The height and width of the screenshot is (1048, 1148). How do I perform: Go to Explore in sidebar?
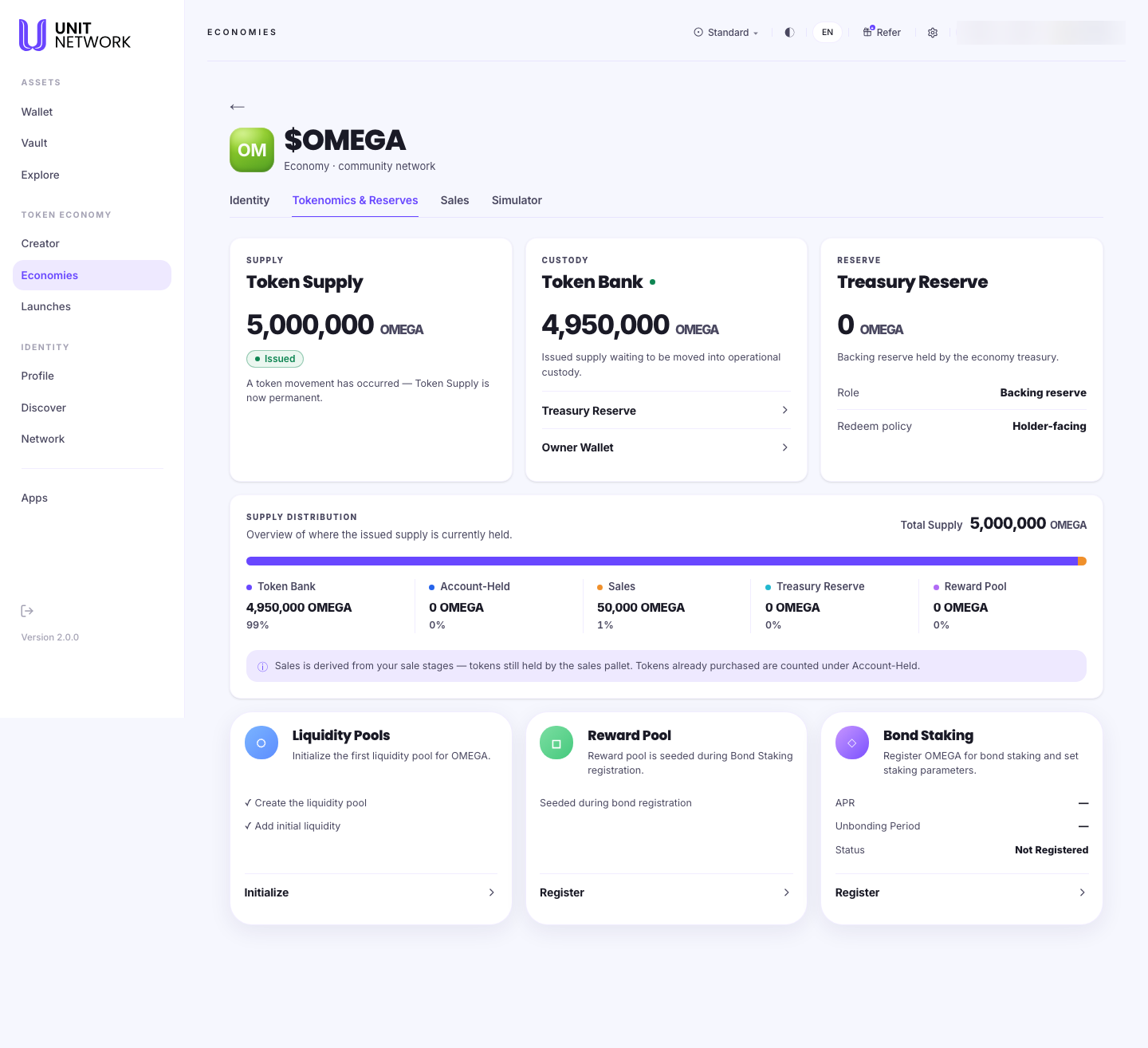[92, 175]
